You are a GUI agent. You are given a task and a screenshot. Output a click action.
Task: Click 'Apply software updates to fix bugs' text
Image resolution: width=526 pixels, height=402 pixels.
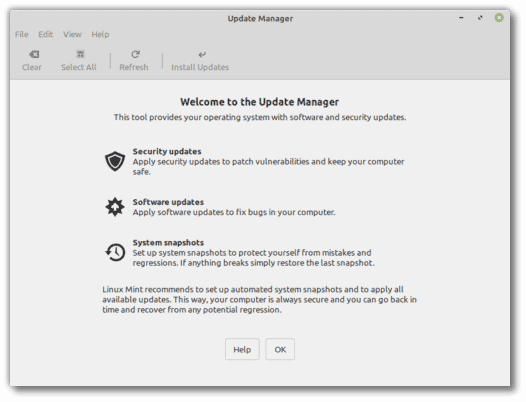coord(234,212)
